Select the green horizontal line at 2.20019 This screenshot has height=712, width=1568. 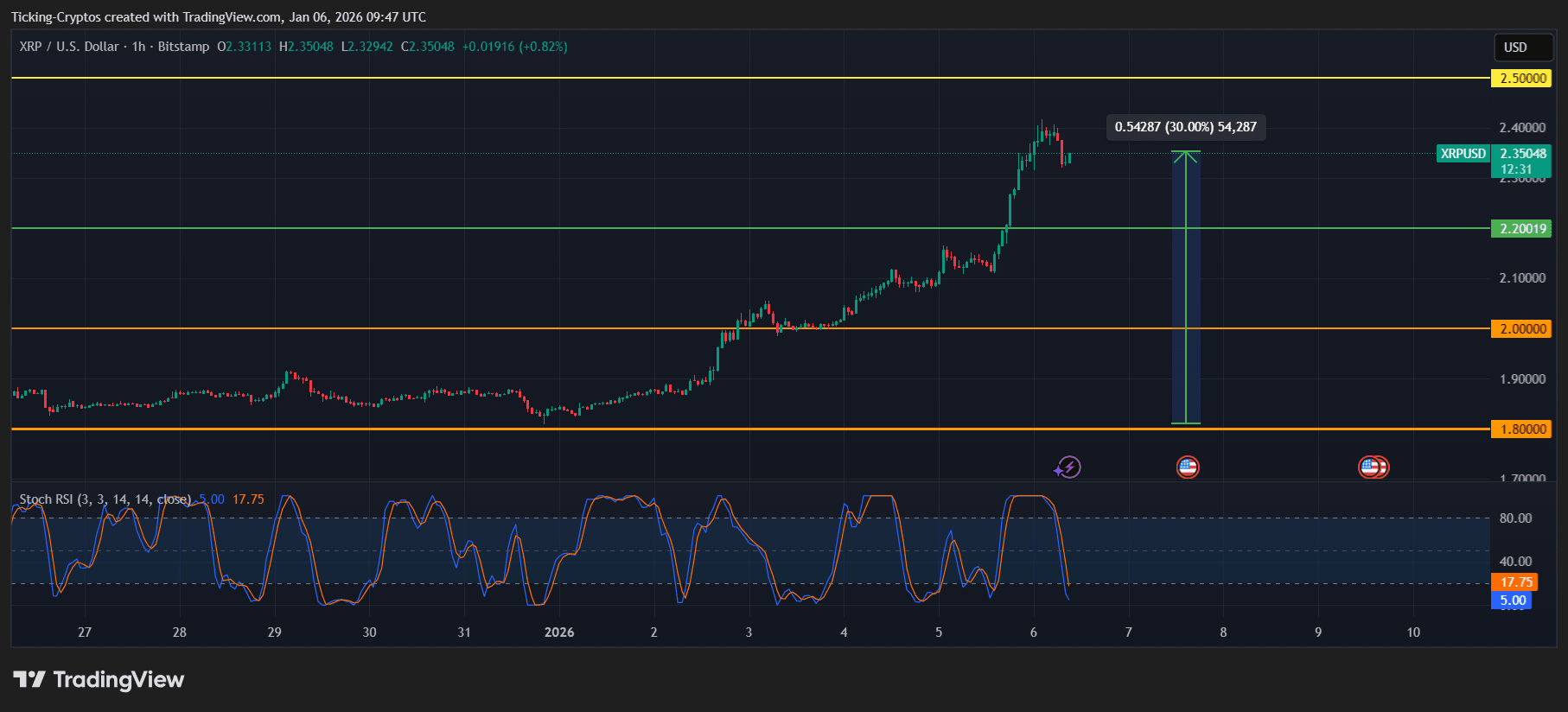pos(750,228)
